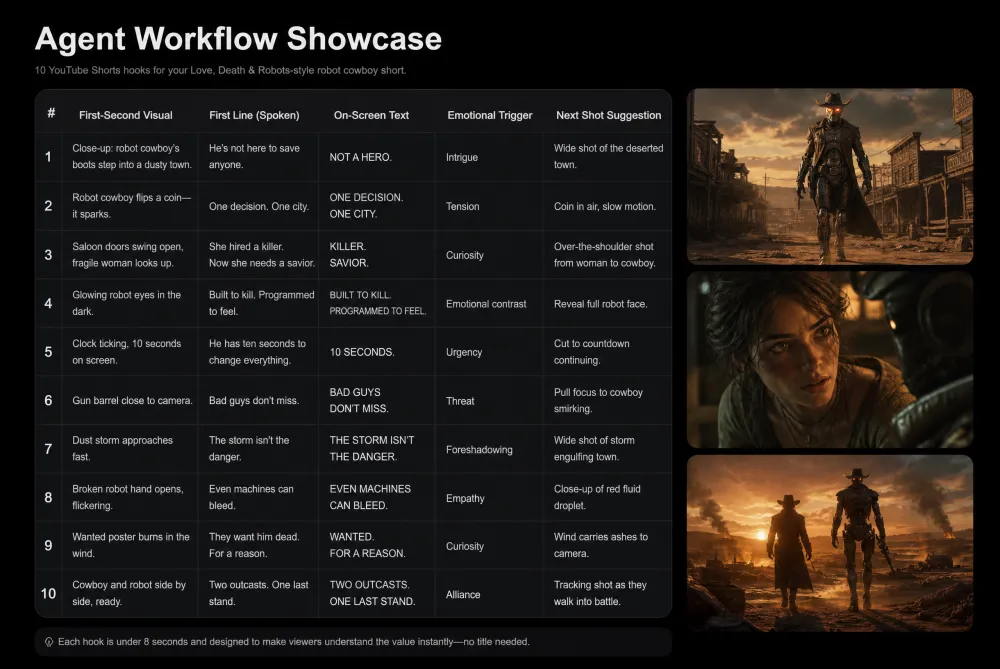Click 'Wanted poster burns in the wind.'
The height and width of the screenshot is (669, 1000).
pyautogui.click(x=131, y=545)
